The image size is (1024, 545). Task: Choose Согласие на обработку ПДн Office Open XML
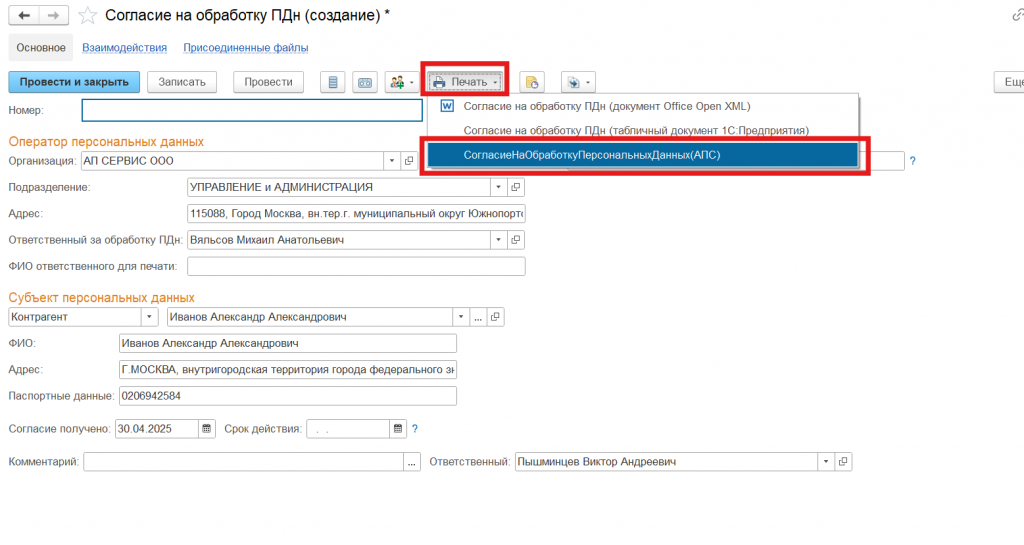coord(606,106)
